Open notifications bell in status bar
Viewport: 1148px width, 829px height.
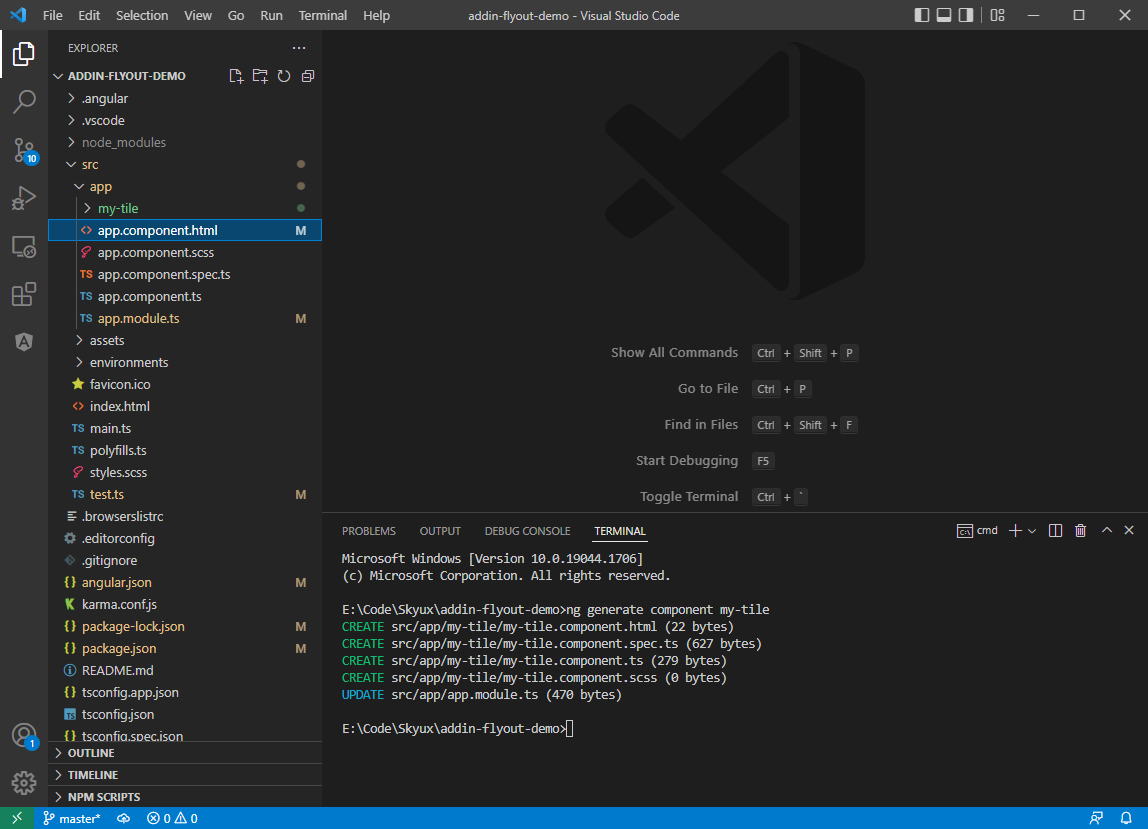coord(1126,818)
